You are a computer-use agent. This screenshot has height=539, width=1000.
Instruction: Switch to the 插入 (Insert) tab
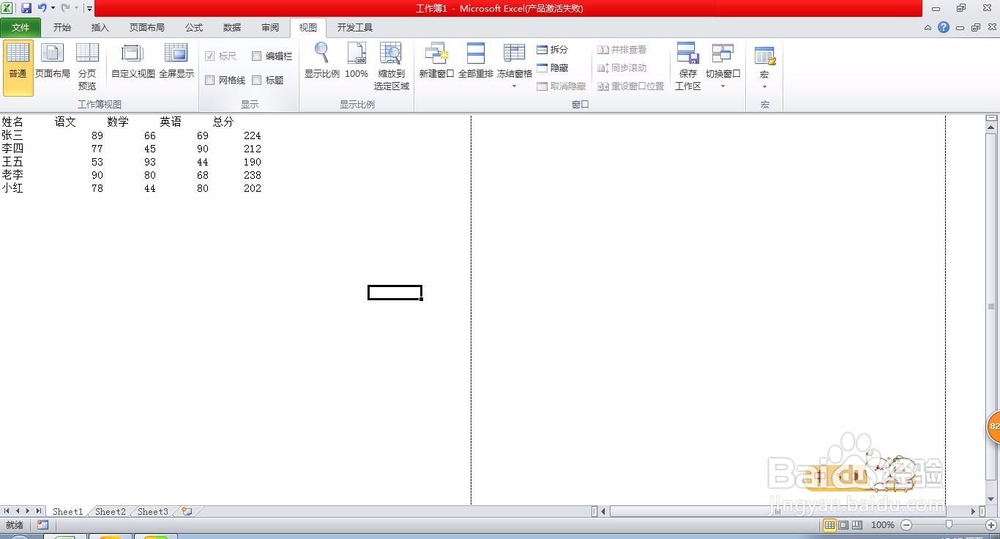pos(100,27)
